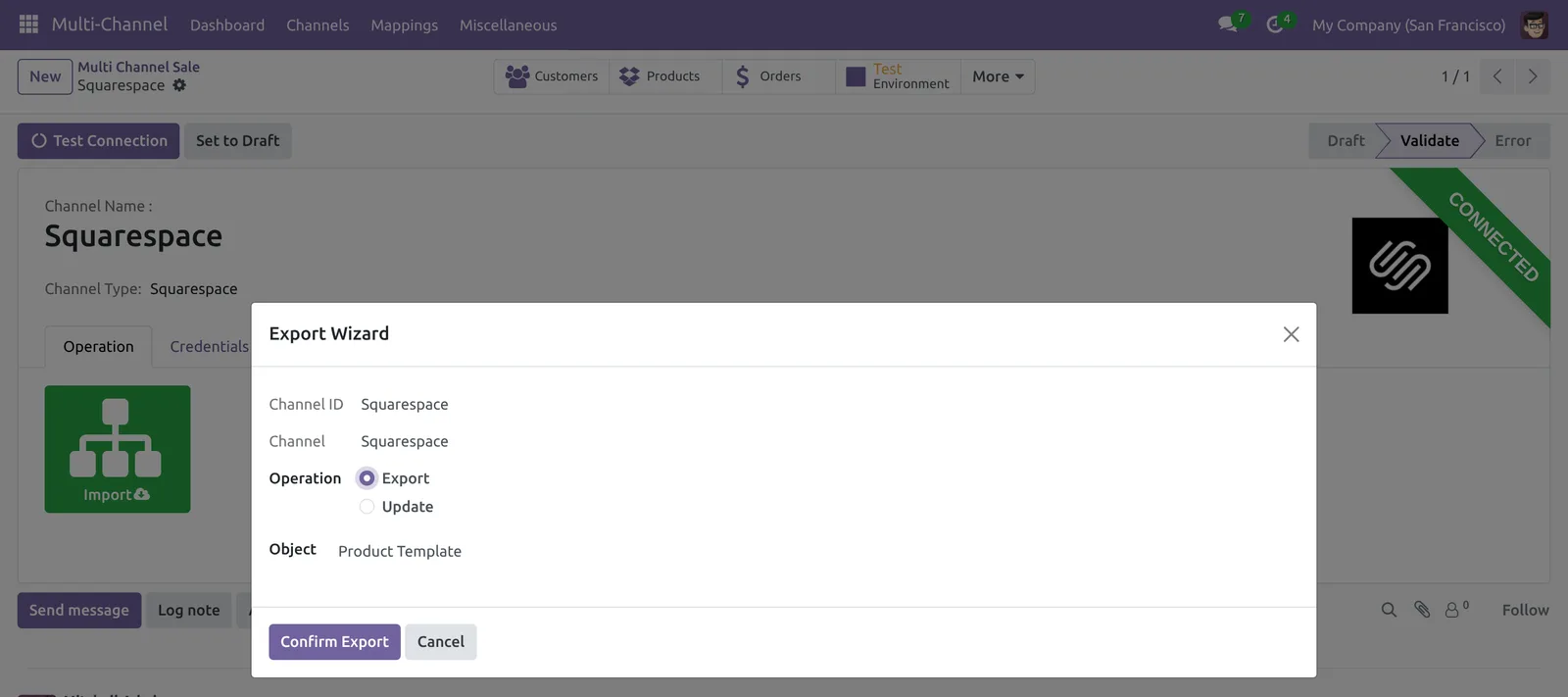Open the messages chat icon with badge 7
Viewport: 1568px width, 697px height.
(1230, 24)
